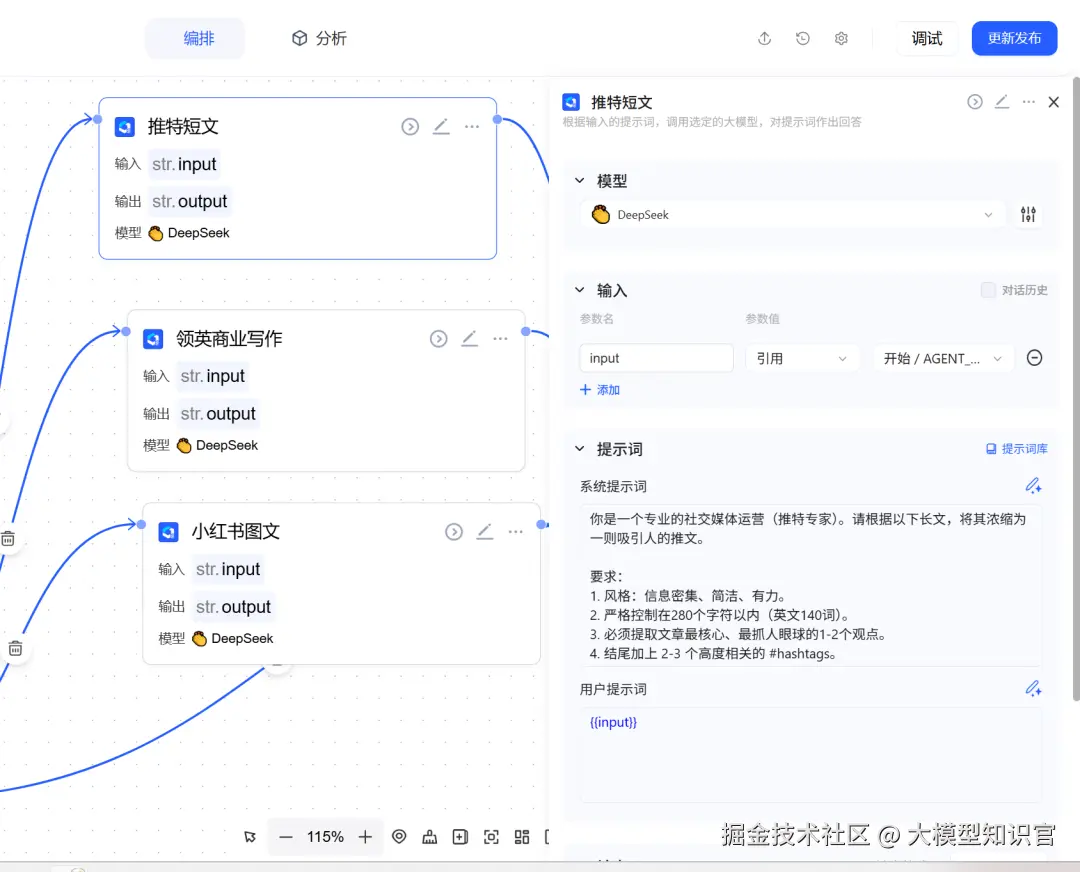Viewport: 1080px width, 872px height.
Task: Click 添加 to add input parameter
Action: 600,390
